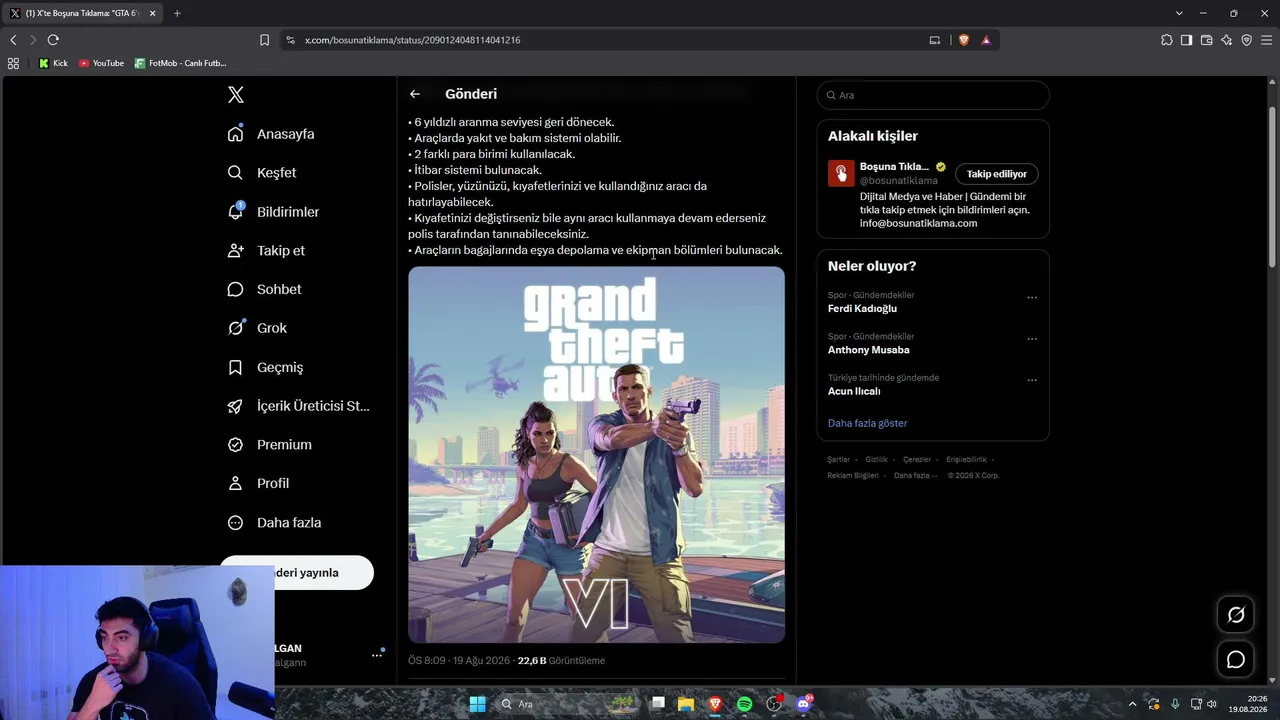Click the address bar URL
Viewport: 1280px width, 720px height.
(412, 40)
